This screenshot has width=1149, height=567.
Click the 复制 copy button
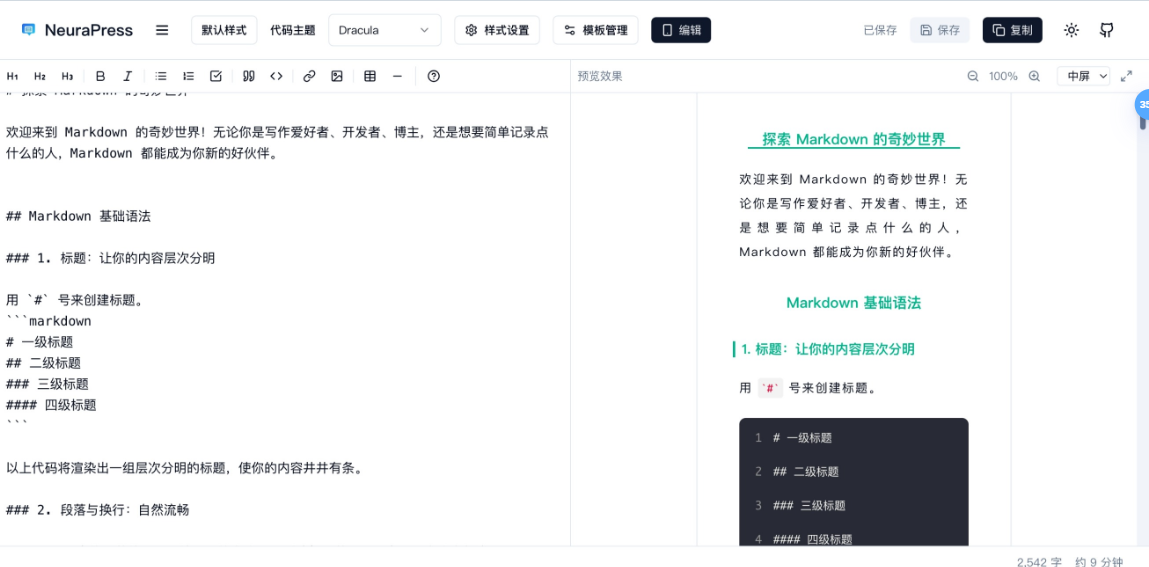1012,30
